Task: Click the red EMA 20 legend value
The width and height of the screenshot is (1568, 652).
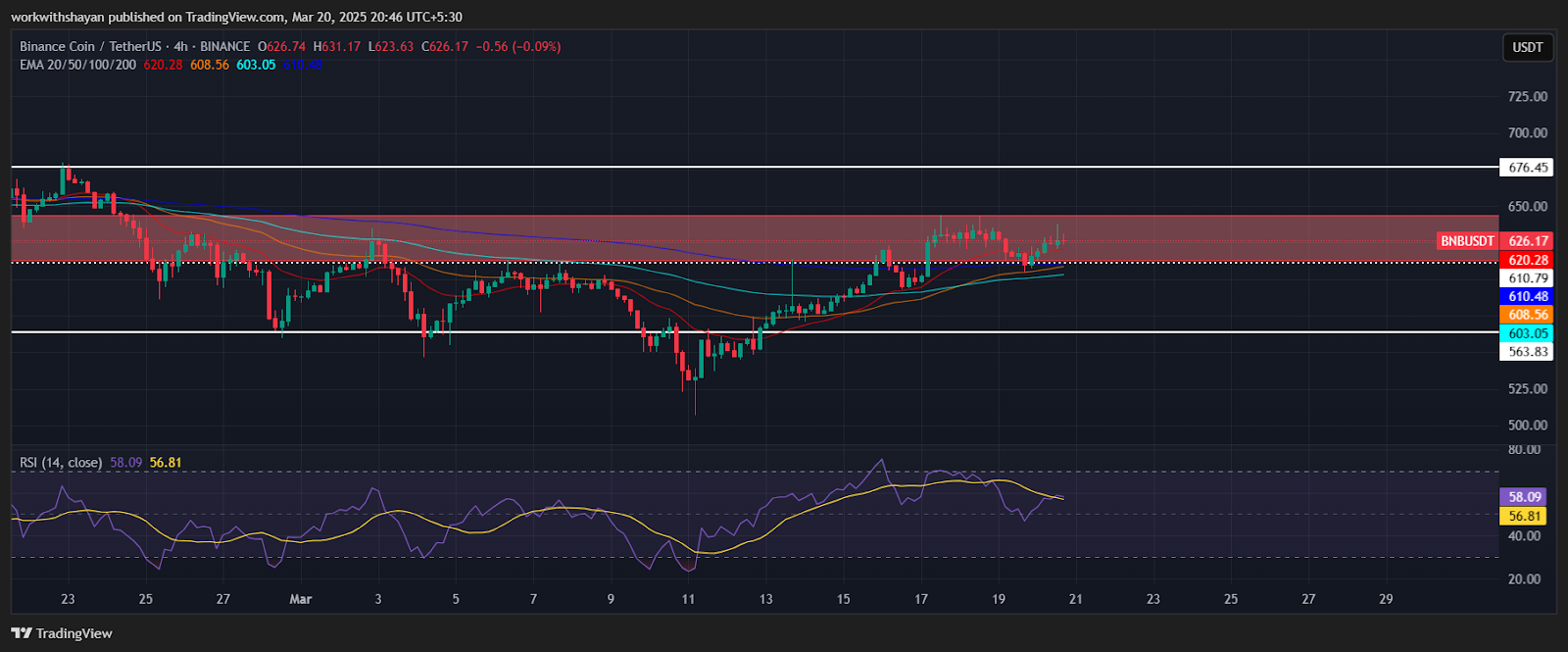Action: coord(163,65)
